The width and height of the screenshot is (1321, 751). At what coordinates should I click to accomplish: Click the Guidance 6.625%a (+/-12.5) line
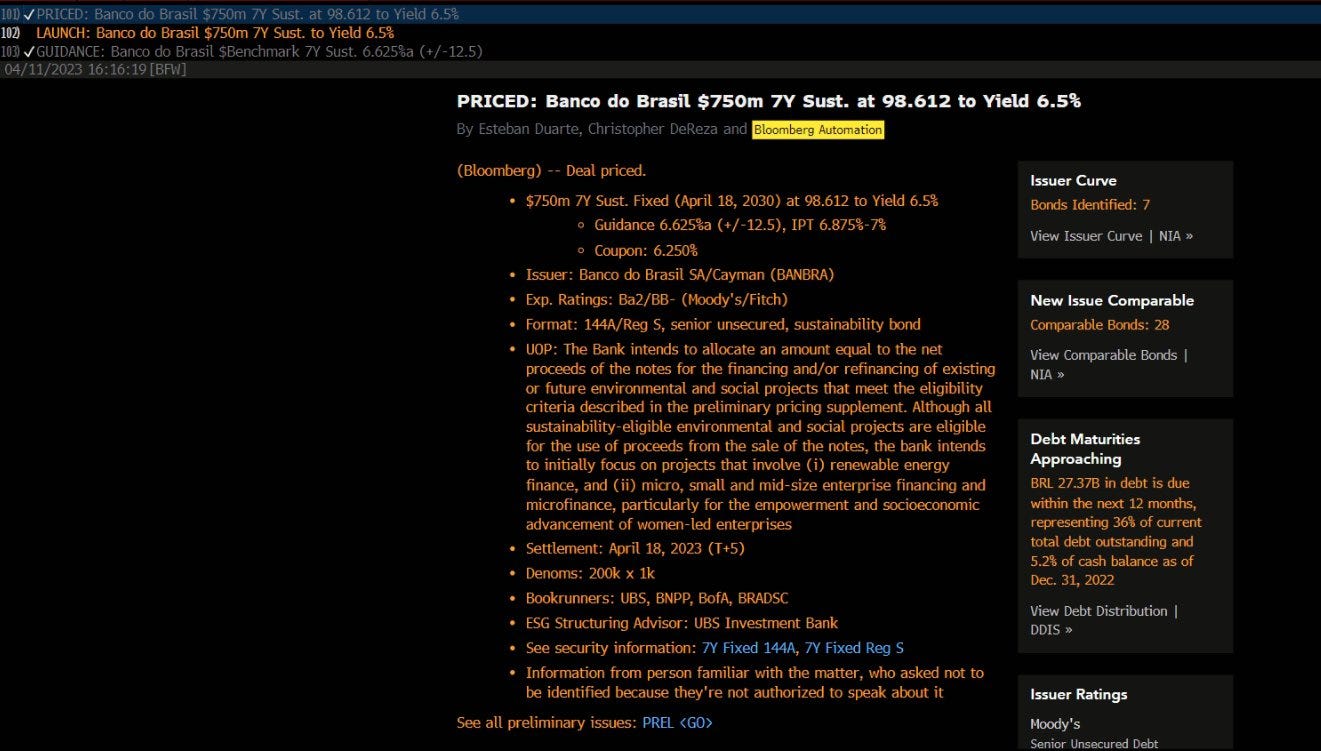740,225
